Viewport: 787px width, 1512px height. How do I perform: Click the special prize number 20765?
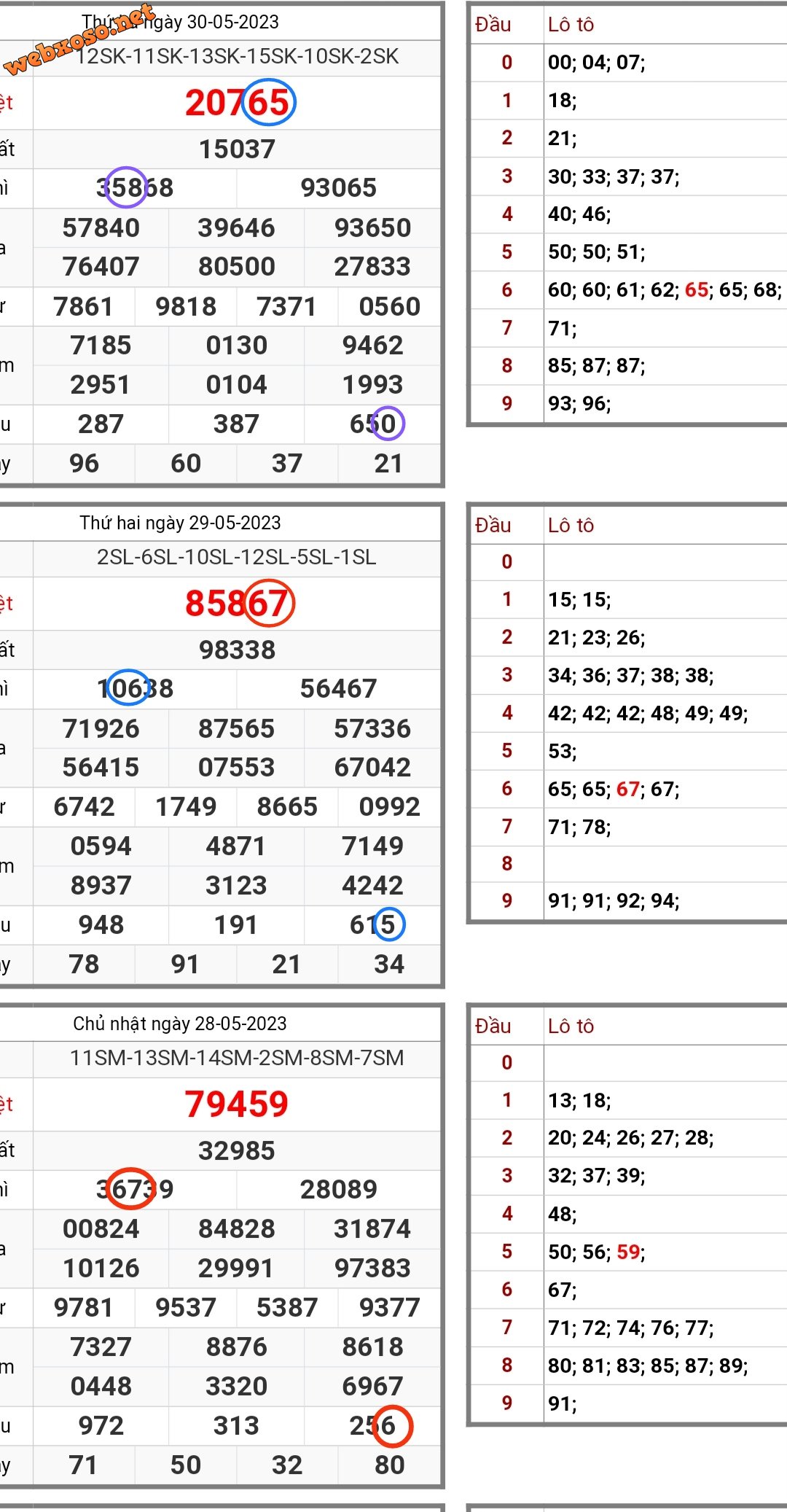point(238,103)
